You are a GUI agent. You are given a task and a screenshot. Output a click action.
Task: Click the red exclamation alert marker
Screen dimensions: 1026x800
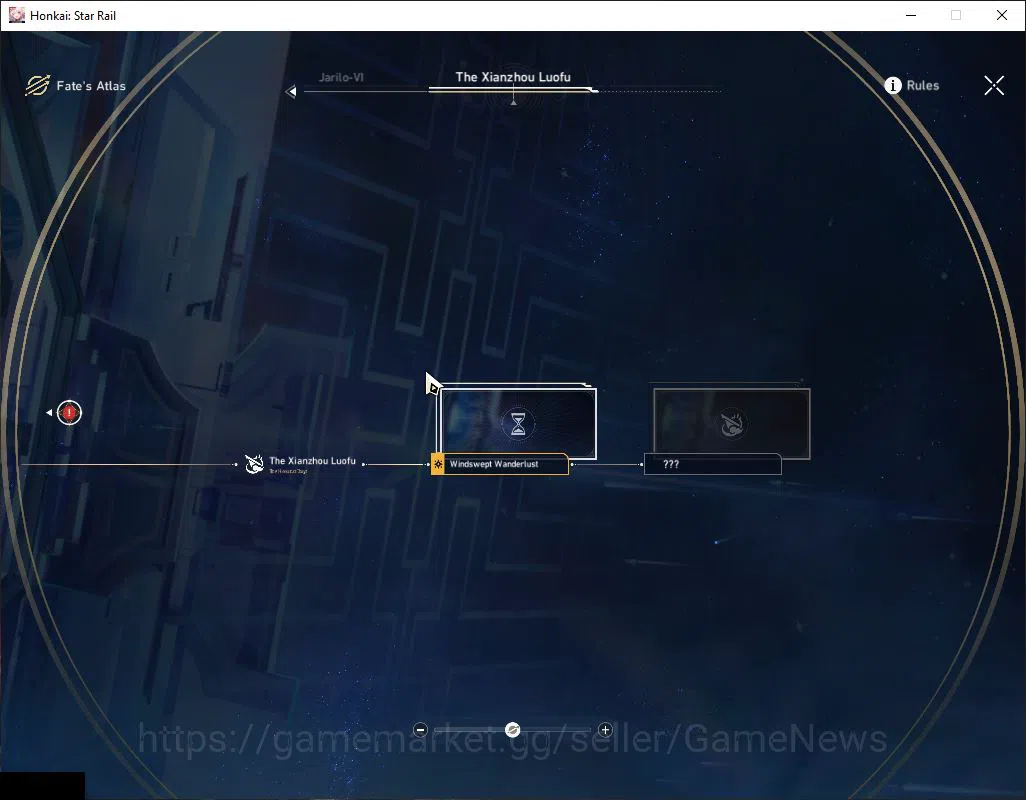(69, 413)
